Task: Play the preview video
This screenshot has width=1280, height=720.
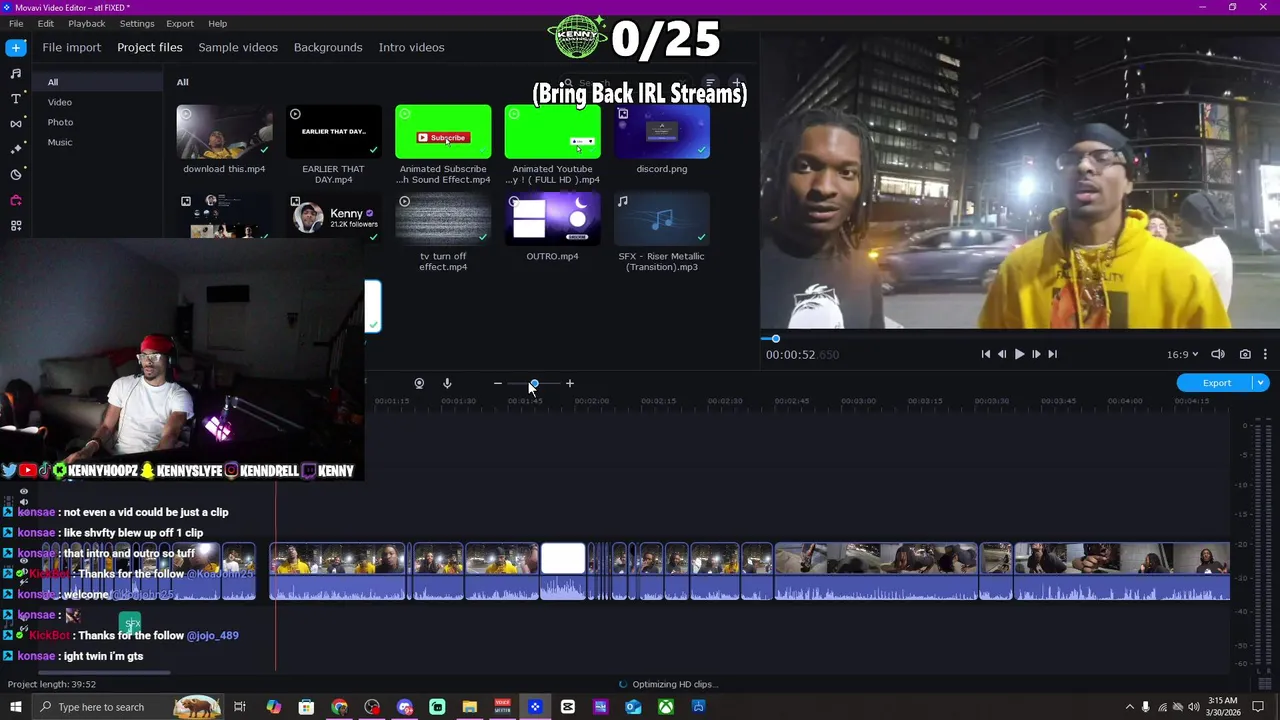Action: point(1019,354)
